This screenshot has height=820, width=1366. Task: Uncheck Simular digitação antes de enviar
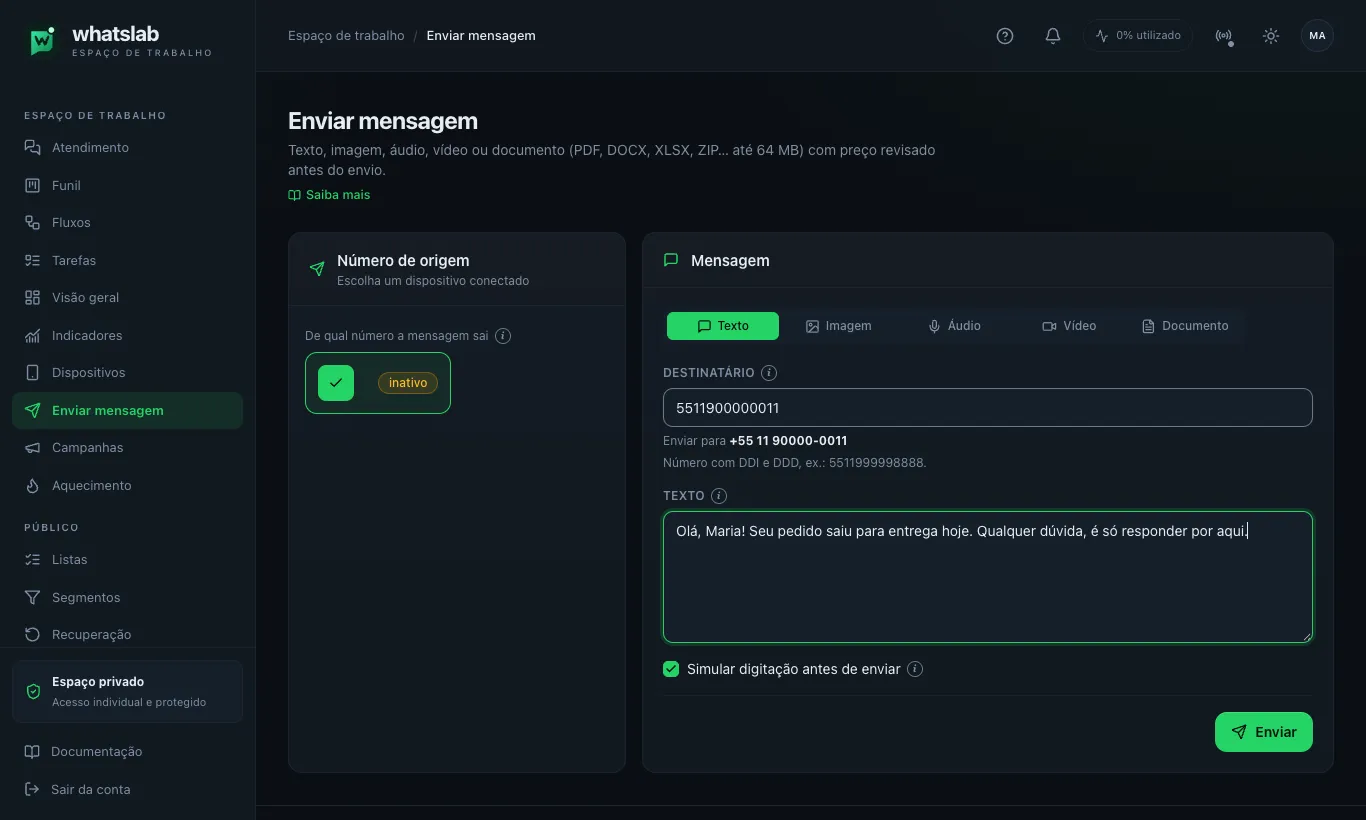[x=671, y=669]
